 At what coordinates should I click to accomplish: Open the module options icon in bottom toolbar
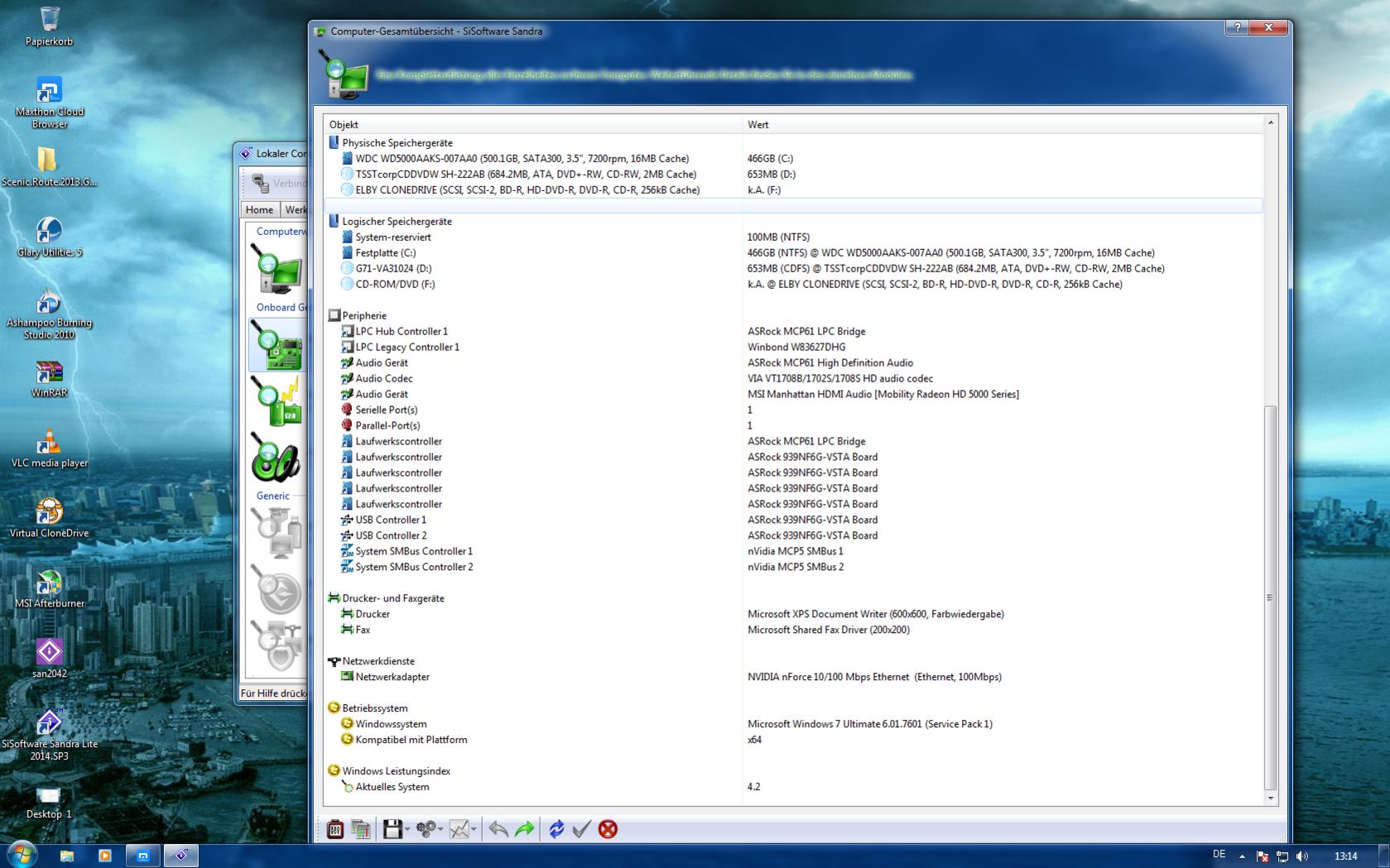(334, 829)
